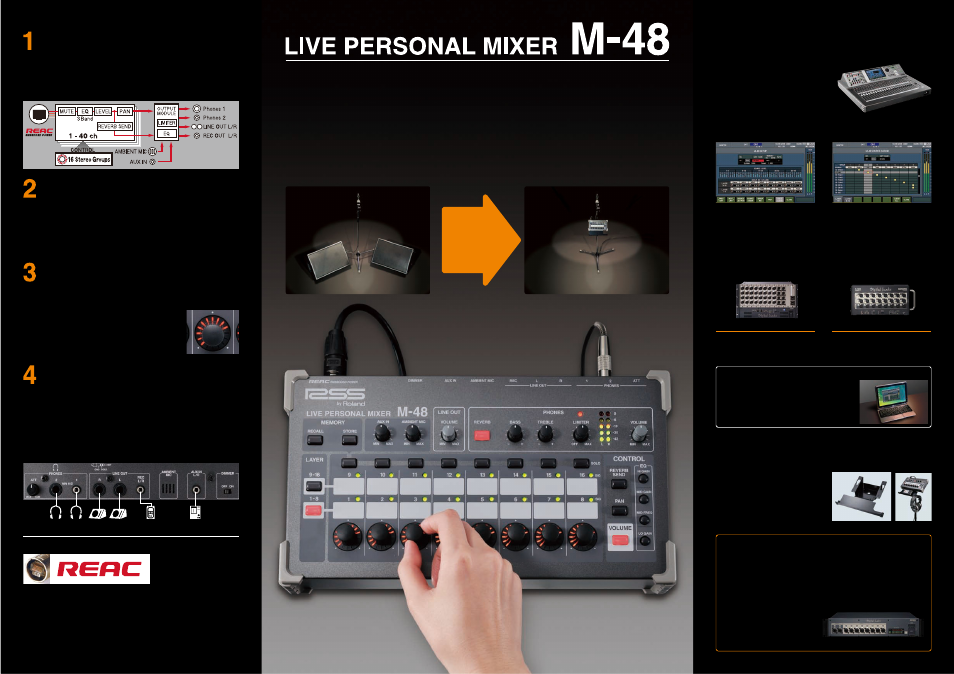
Task: Click the black button above channel 9
Action: click(349, 463)
